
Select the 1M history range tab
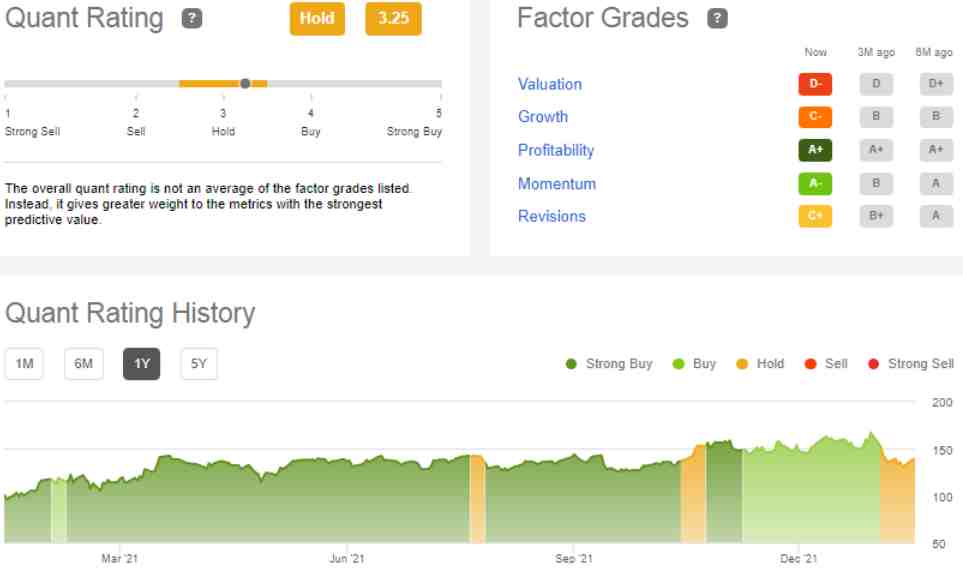(x=24, y=364)
